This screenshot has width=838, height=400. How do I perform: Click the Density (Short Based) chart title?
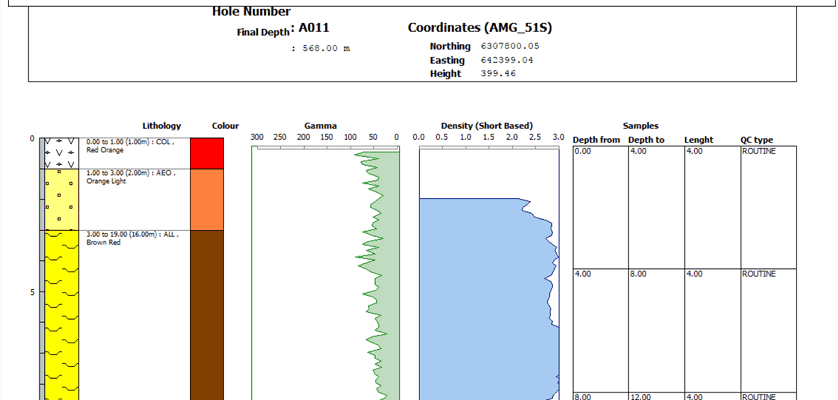click(x=486, y=126)
